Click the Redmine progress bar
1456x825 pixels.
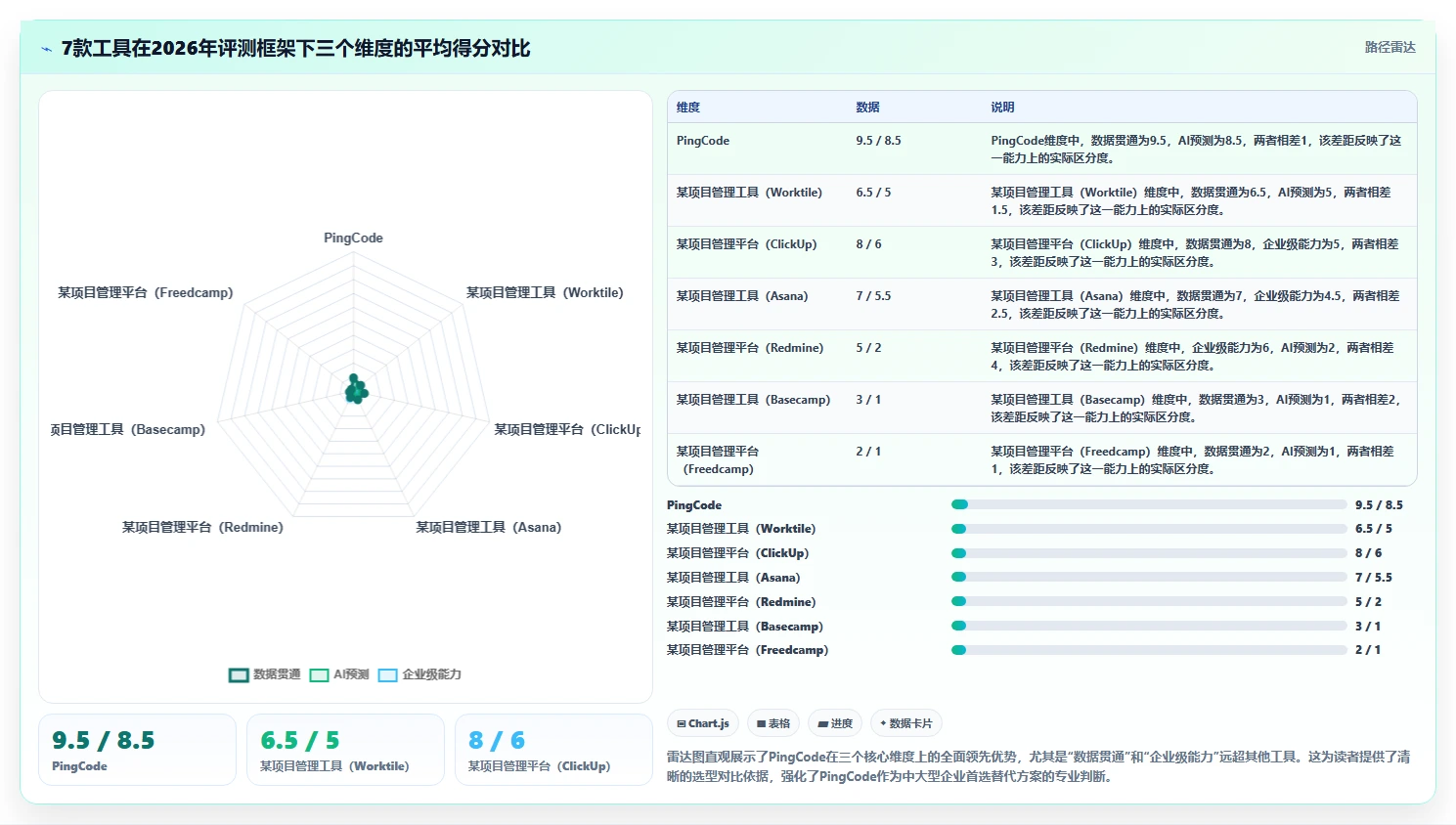tap(1149, 601)
